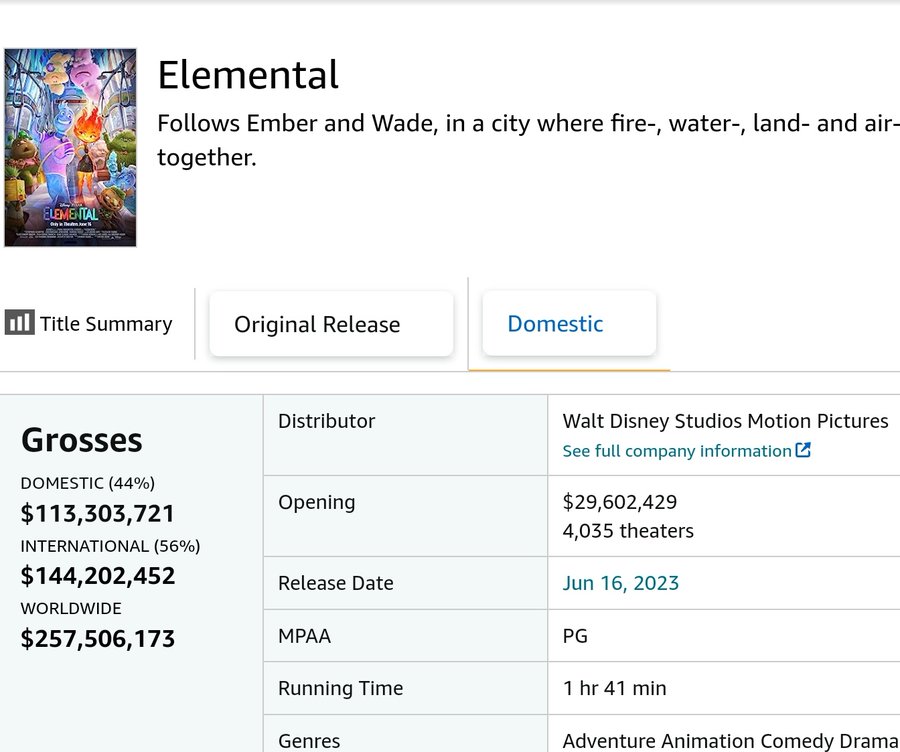Click the WORLDWIDE label

(71, 608)
